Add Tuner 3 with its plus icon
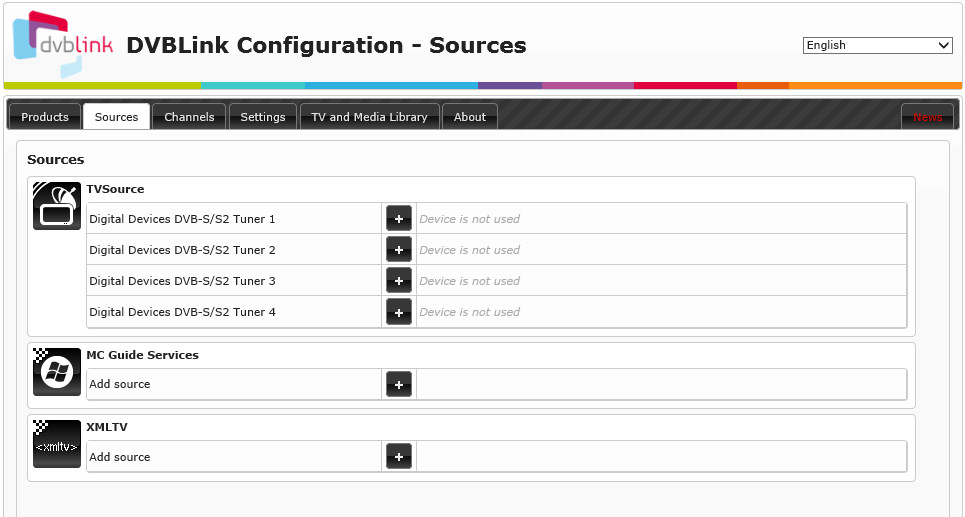 coord(399,281)
